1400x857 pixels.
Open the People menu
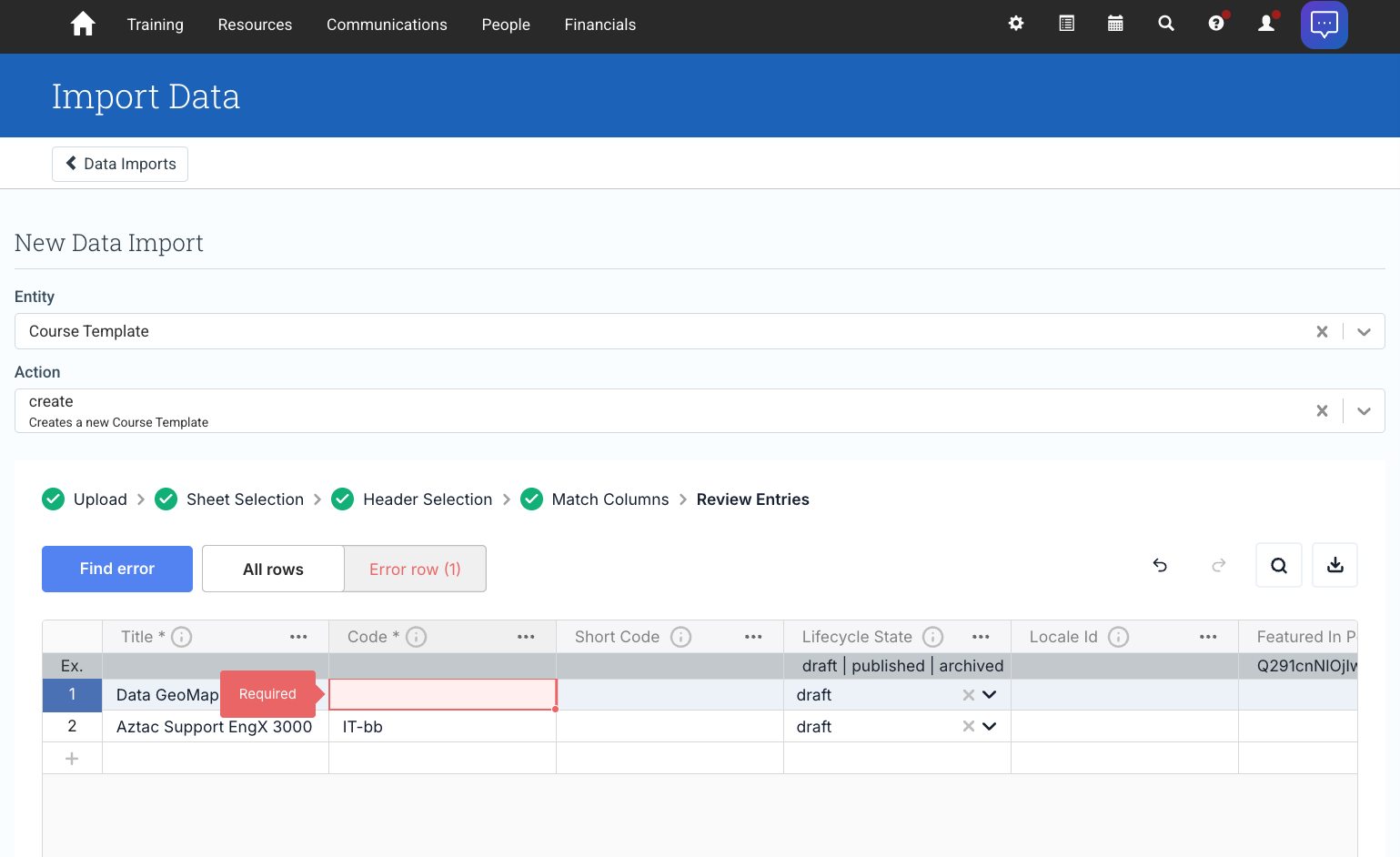pos(506,25)
